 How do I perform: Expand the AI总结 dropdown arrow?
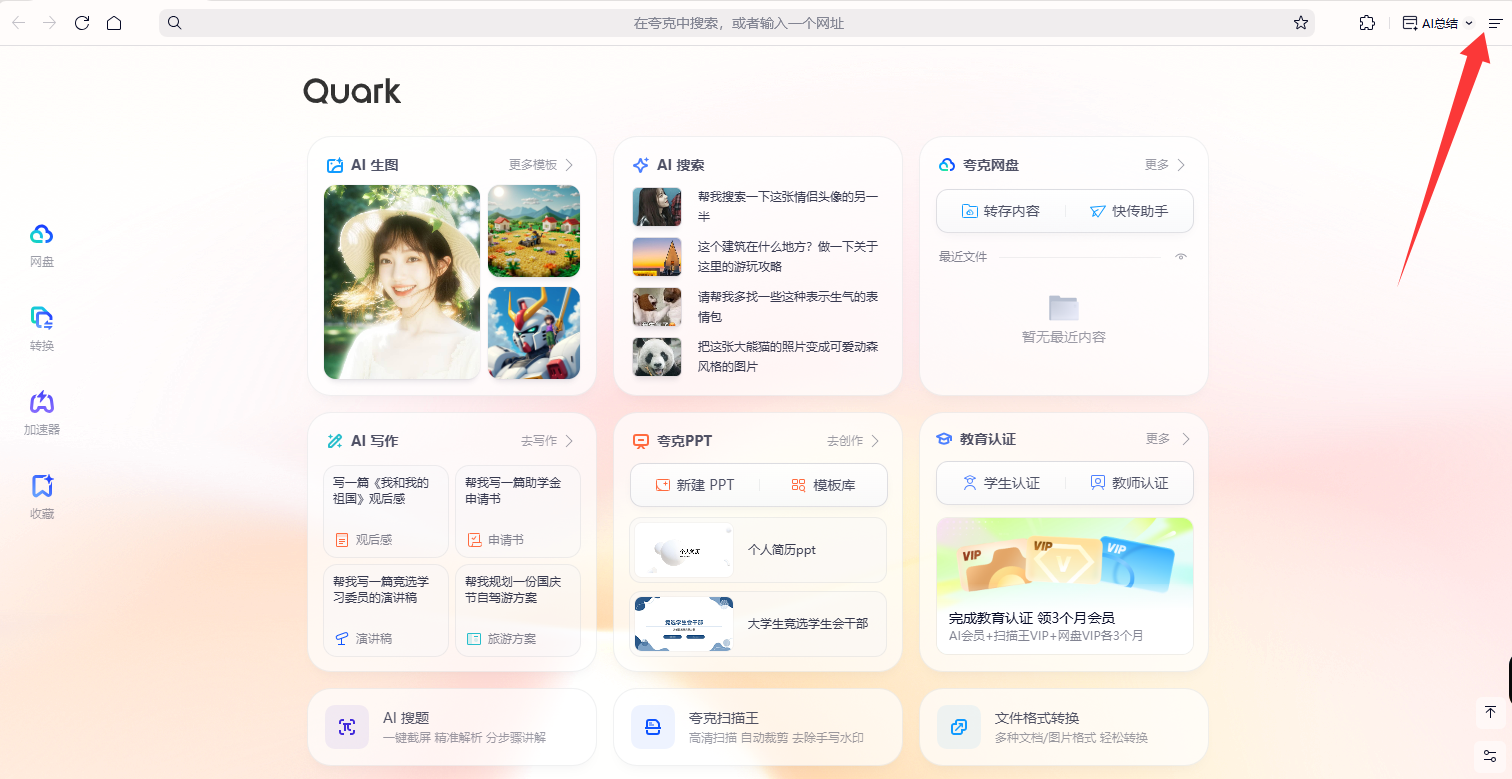pos(1469,23)
